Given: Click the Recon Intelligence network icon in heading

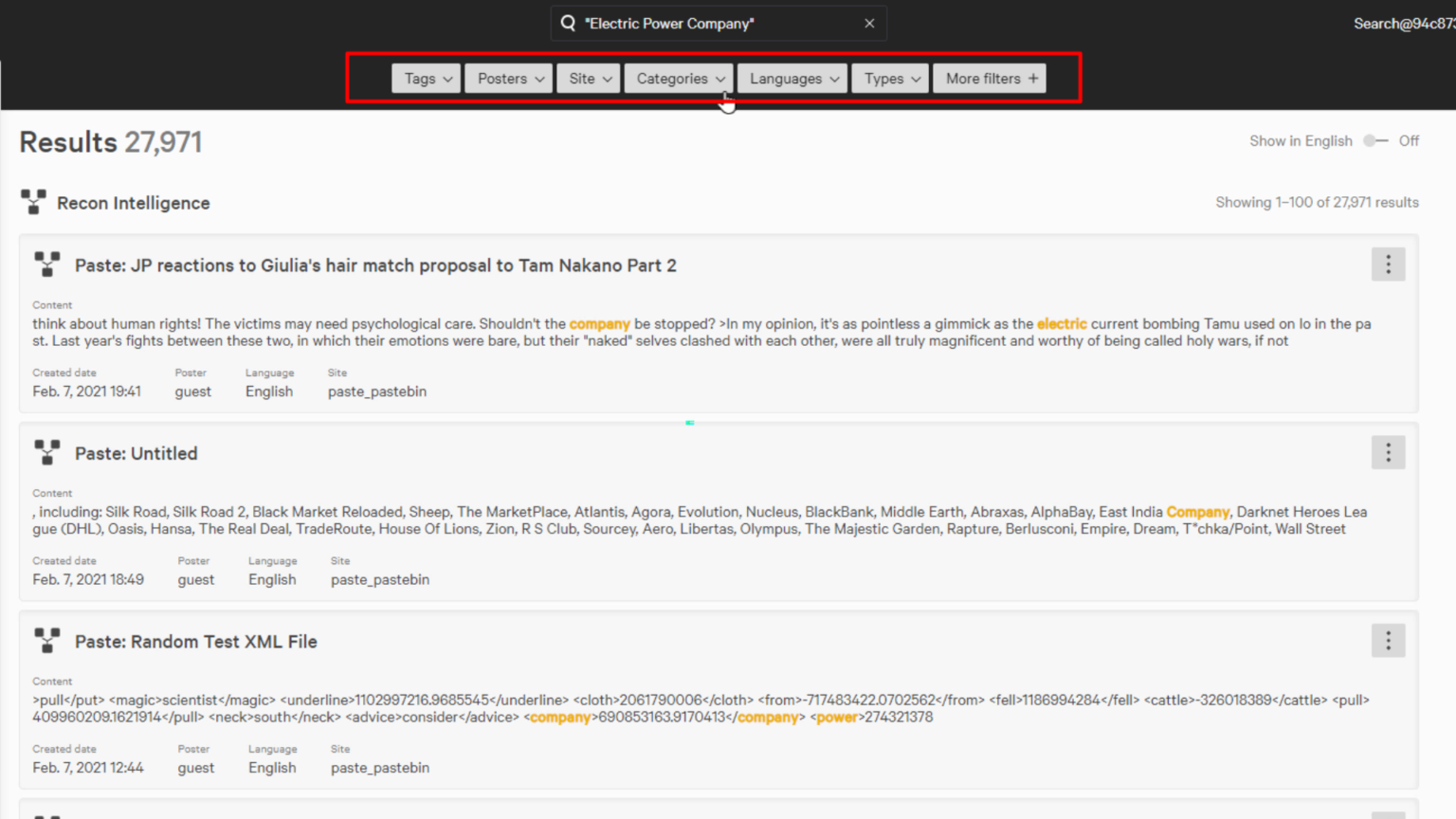Looking at the screenshot, I should point(33,201).
